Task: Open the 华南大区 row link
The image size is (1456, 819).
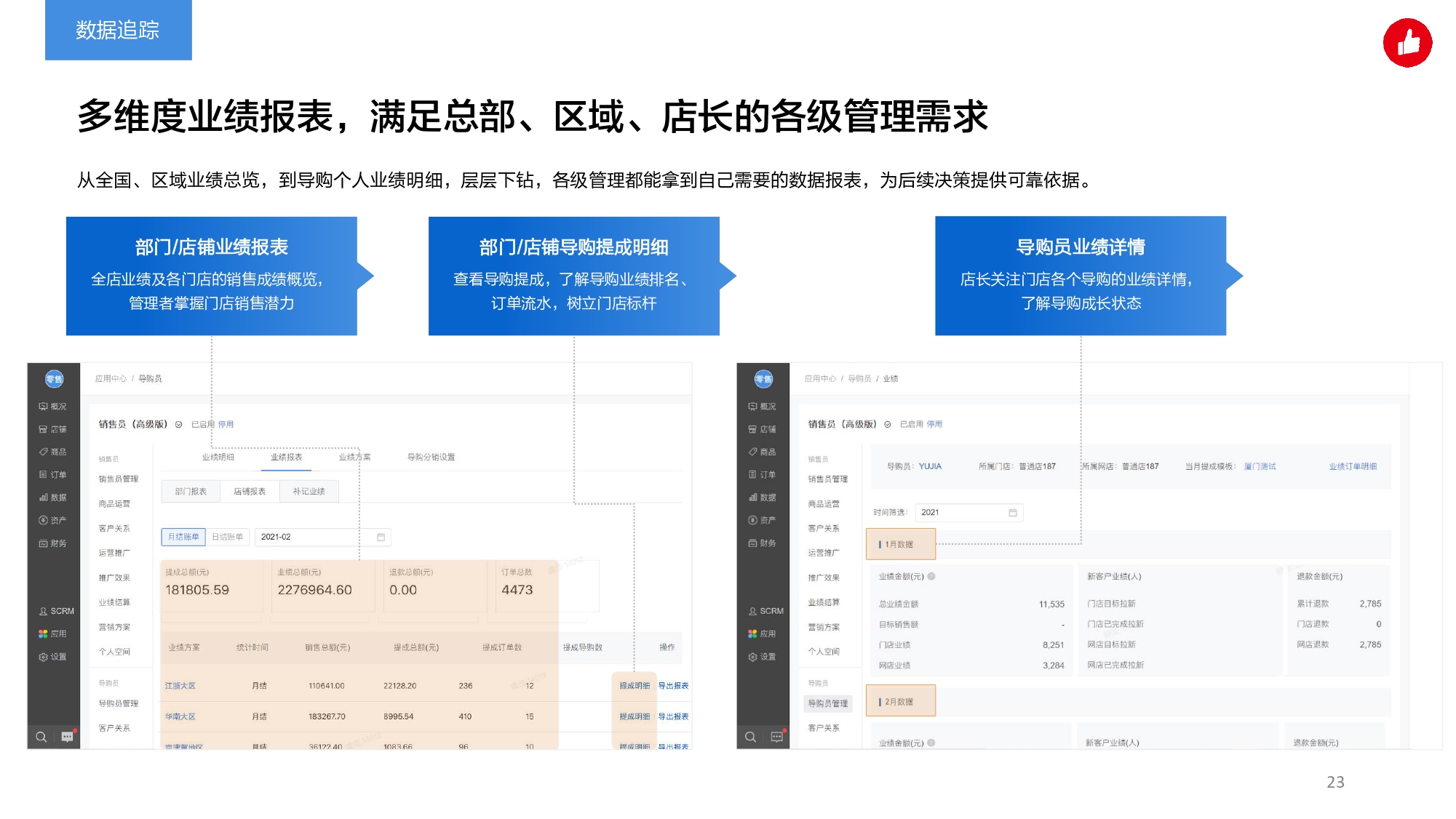Action: tap(180, 716)
